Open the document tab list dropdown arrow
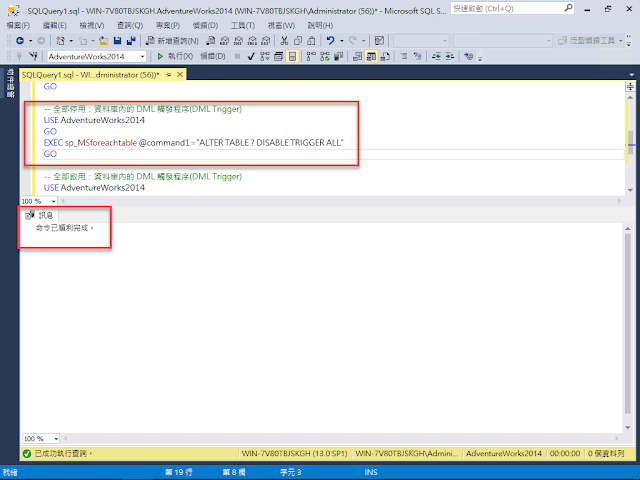The width and height of the screenshot is (640, 480). point(632,75)
